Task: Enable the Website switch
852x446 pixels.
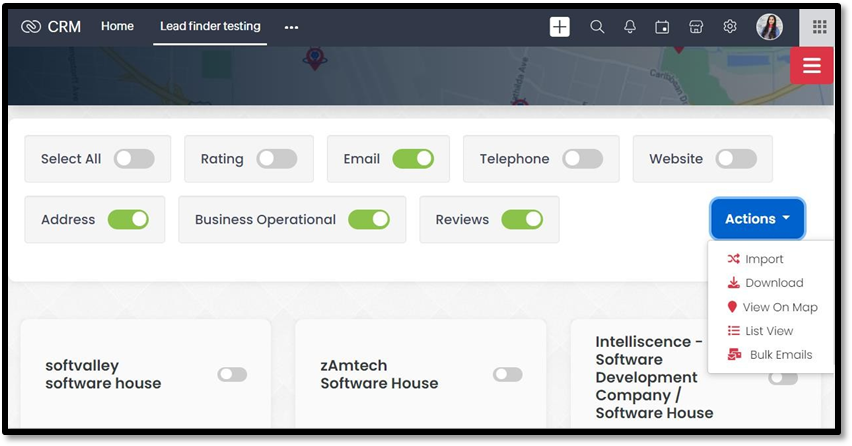Action: point(736,159)
